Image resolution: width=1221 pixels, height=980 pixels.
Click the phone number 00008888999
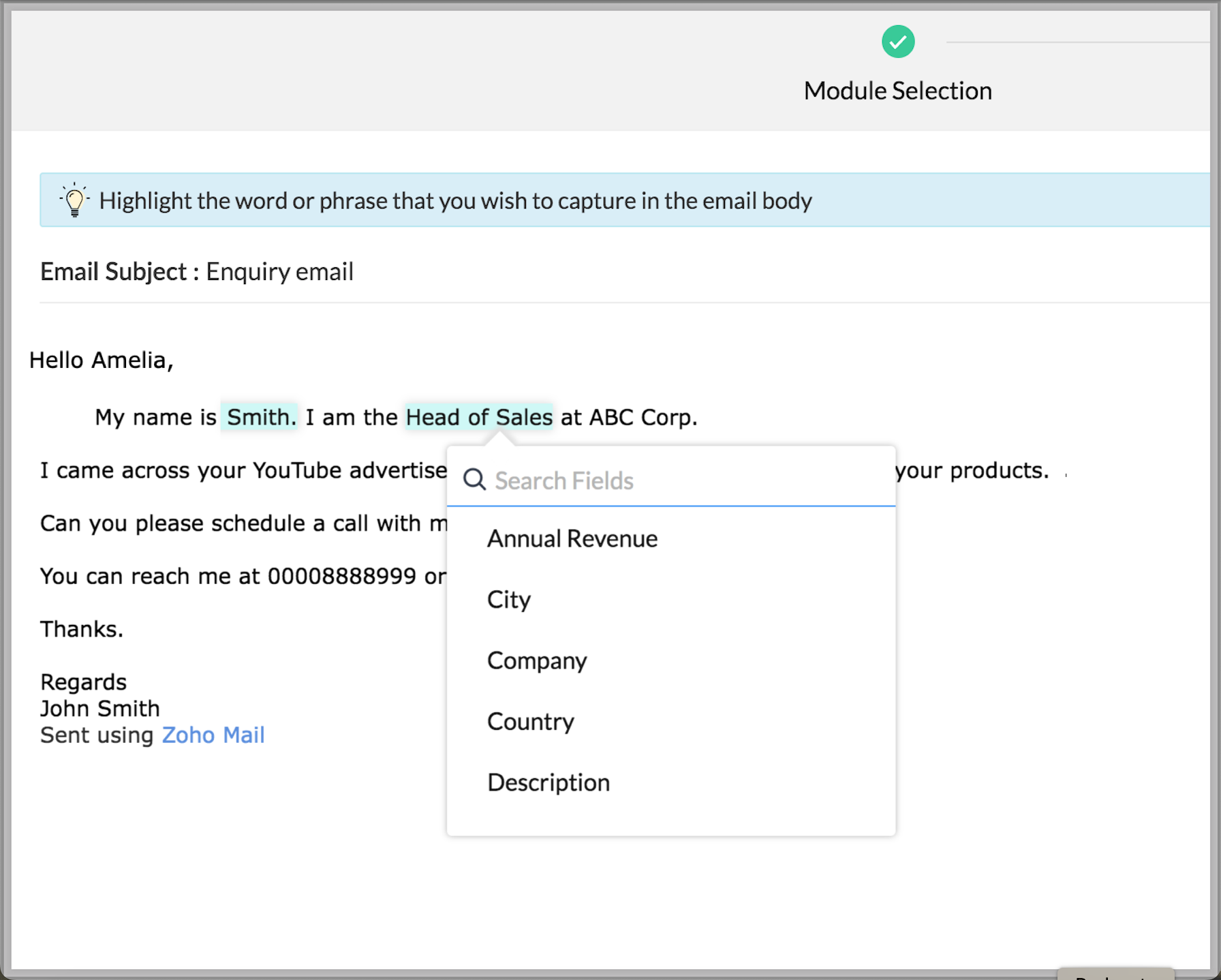tap(341, 576)
